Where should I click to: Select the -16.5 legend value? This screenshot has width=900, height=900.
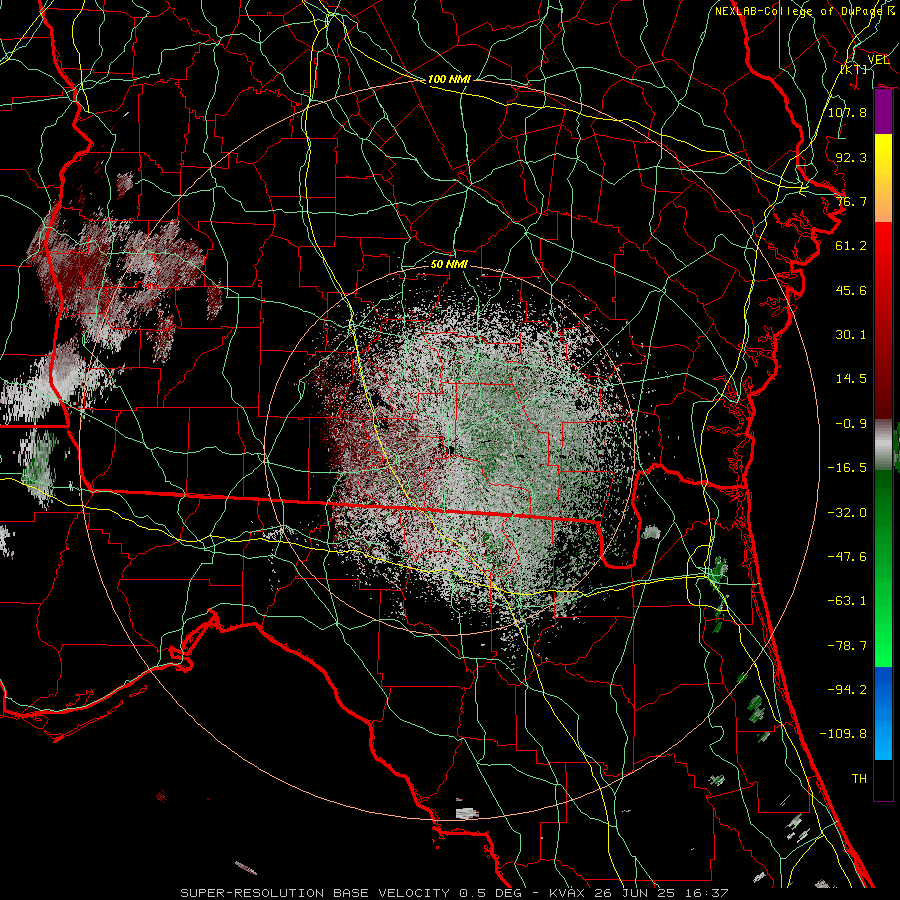tap(847, 468)
